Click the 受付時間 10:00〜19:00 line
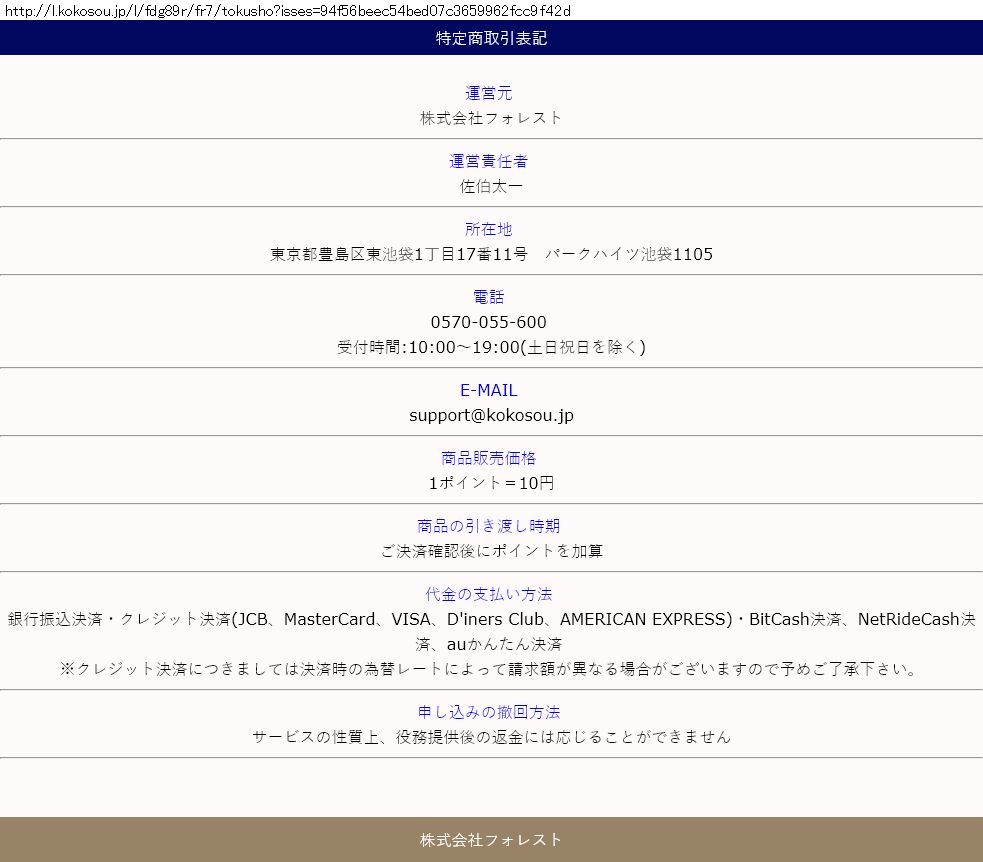Image resolution: width=983 pixels, height=862 pixels. point(491,347)
